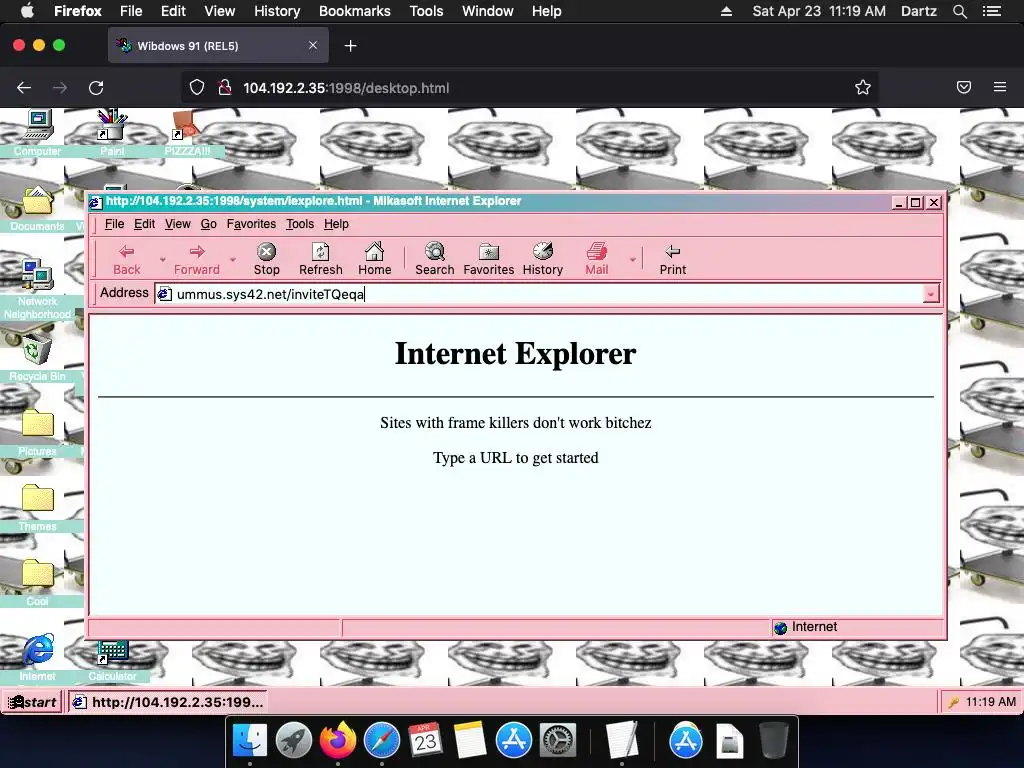Open macOS History menu in Firefox
The height and width of the screenshot is (768, 1024).
[x=277, y=11]
